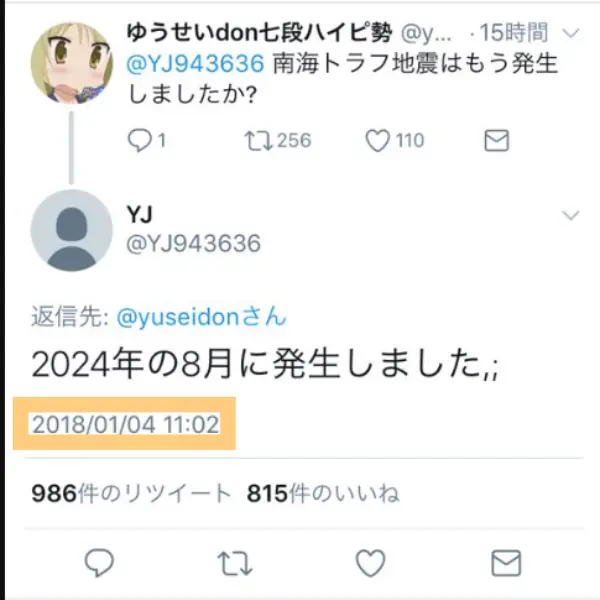Share YJ's tweet via the bottom envelope icon

click(x=506, y=563)
